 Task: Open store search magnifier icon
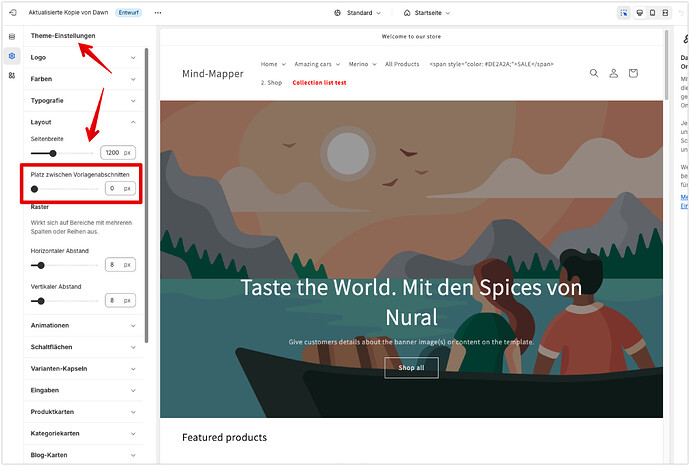[x=594, y=73]
